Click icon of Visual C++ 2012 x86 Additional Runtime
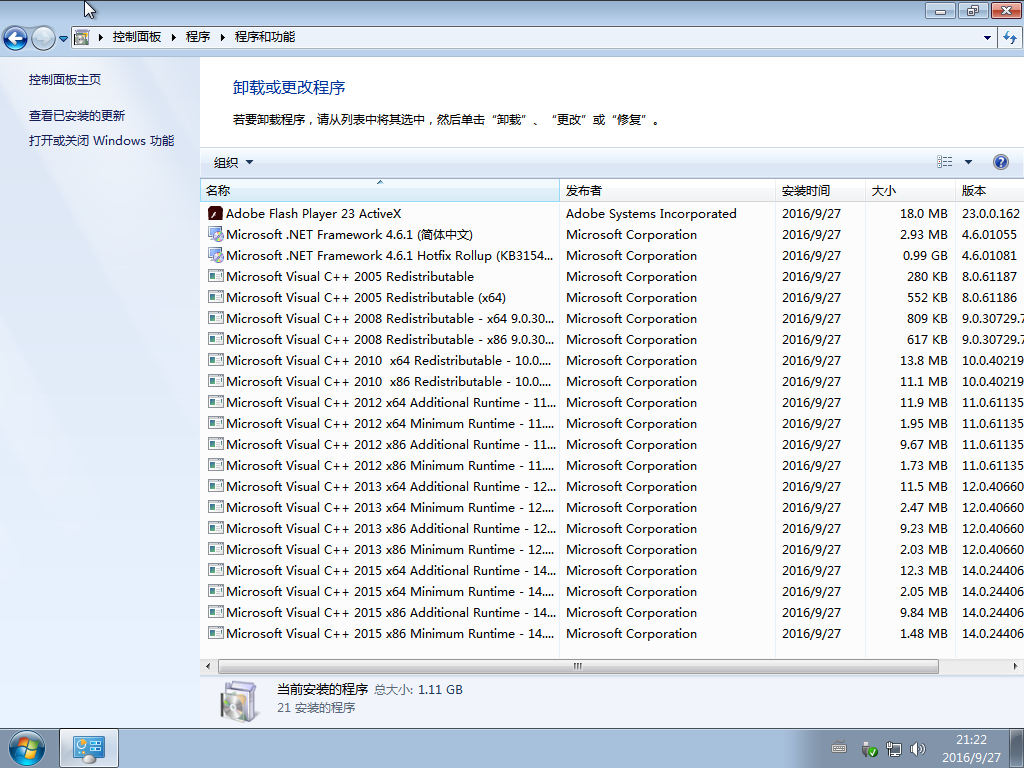The width and height of the screenshot is (1024, 768). coord(216,444)
